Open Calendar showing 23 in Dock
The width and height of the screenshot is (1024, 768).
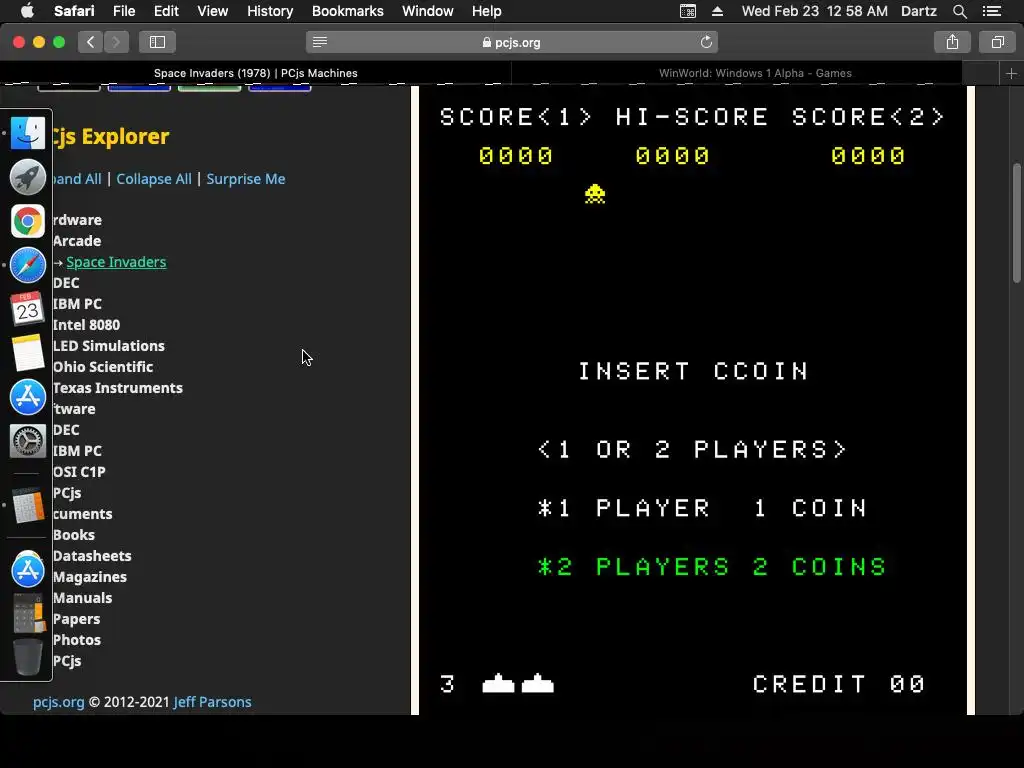(x=27, y=309)
